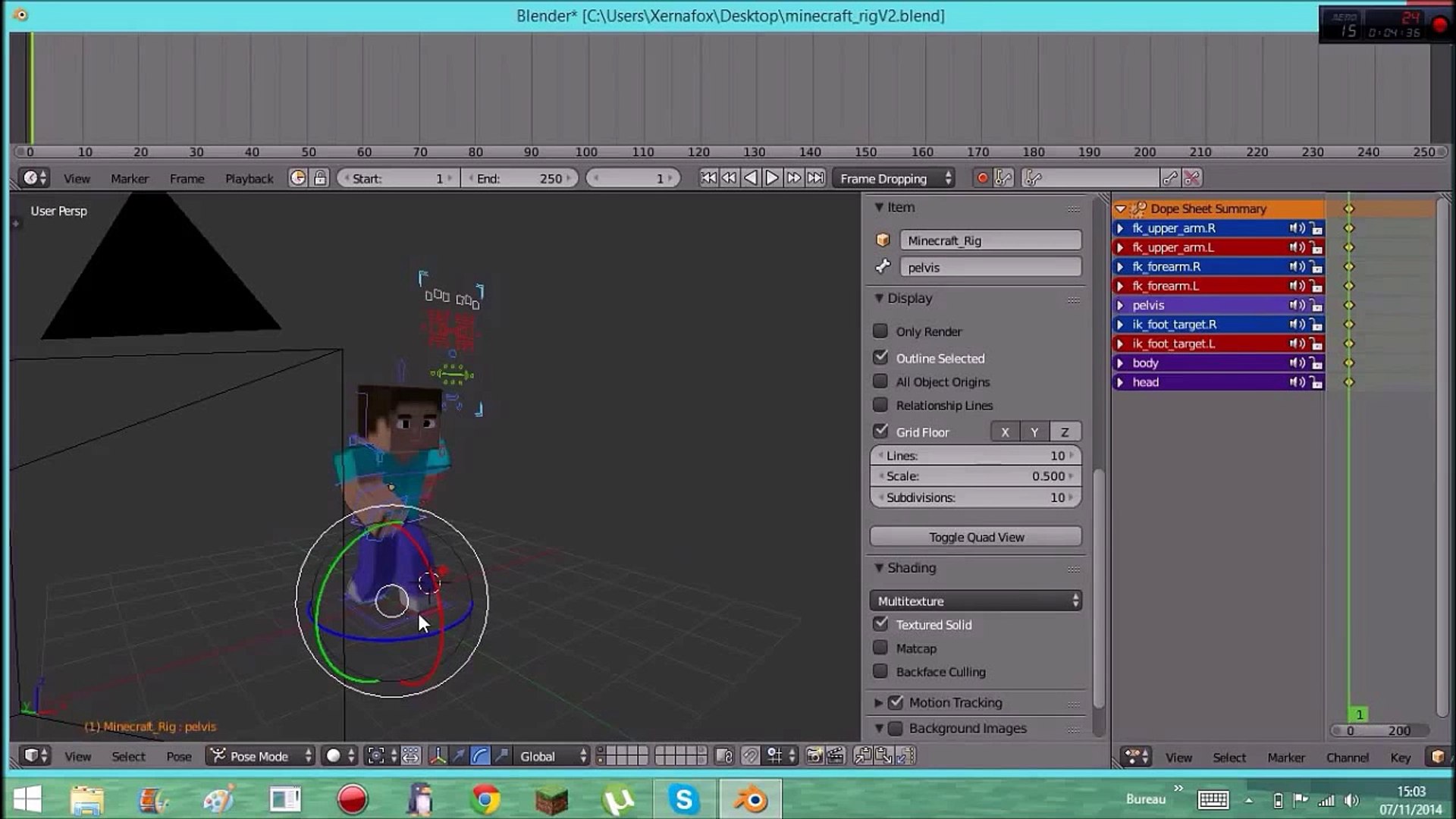Select the Rotate manipulator icon
Screen dimensions: 1456x819
pos(479,756)
